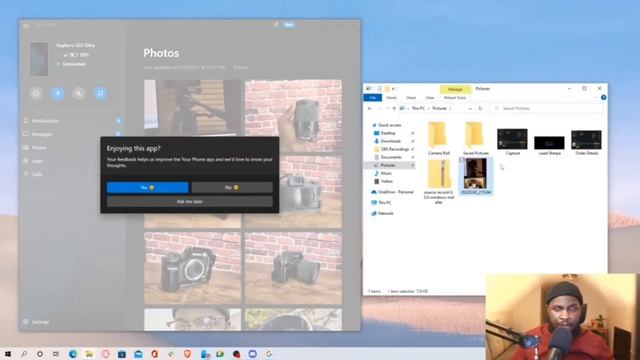Toggle phone volume mute quick action
Viewport: 640px width, 360px height.
tap(79, 93)
